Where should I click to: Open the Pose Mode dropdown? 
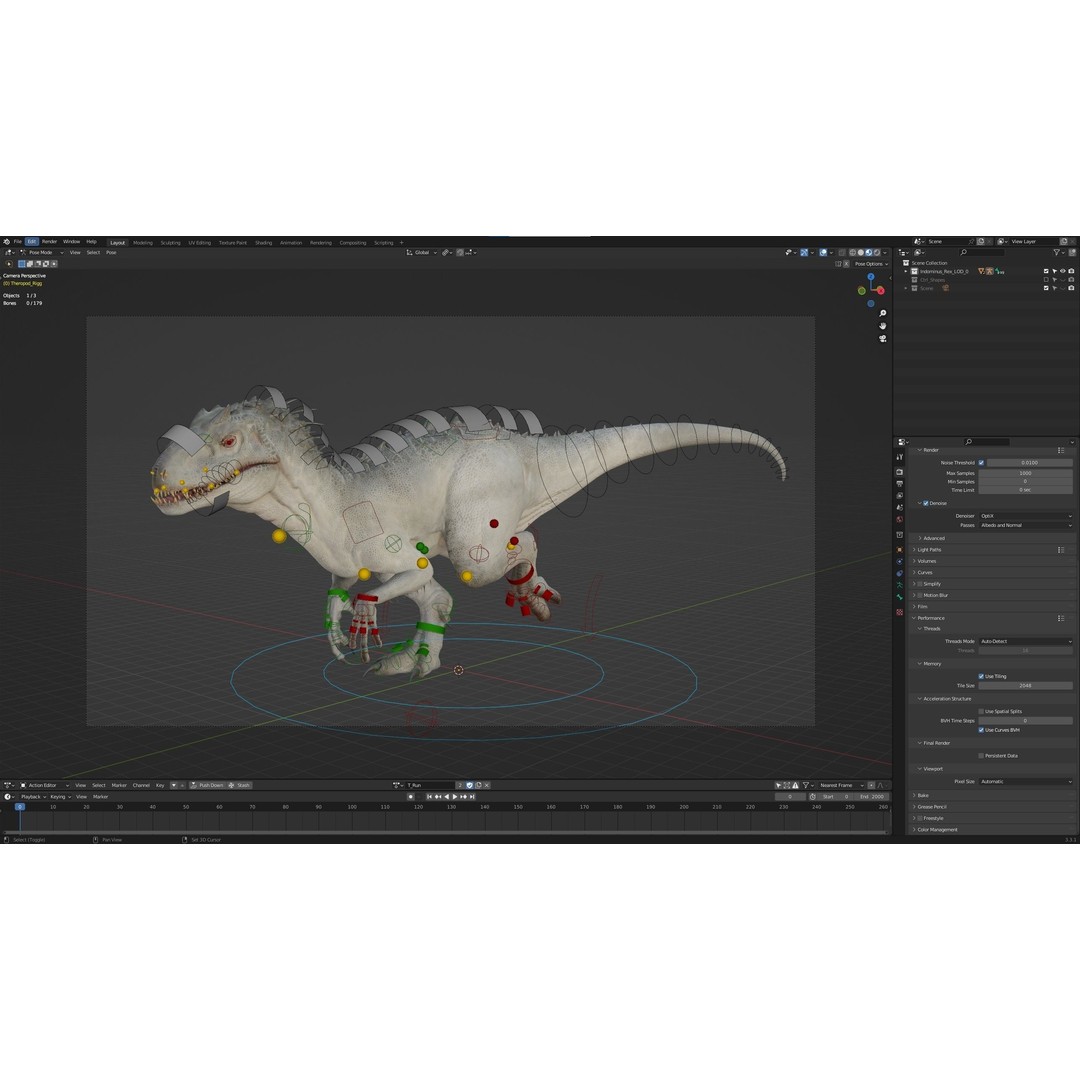[42, 253]
